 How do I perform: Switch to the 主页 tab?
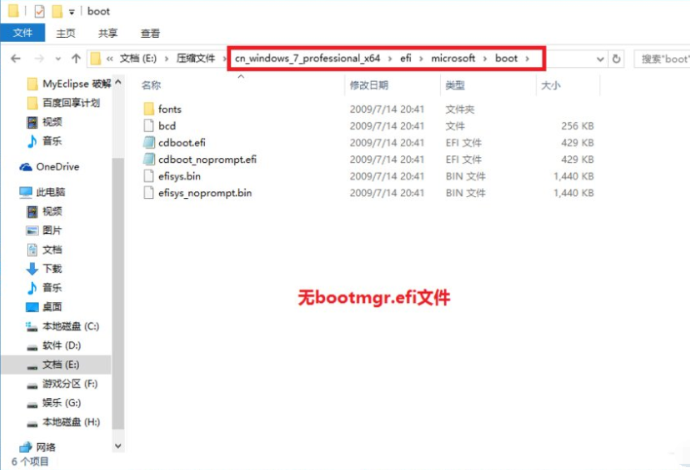pos(66,33)
